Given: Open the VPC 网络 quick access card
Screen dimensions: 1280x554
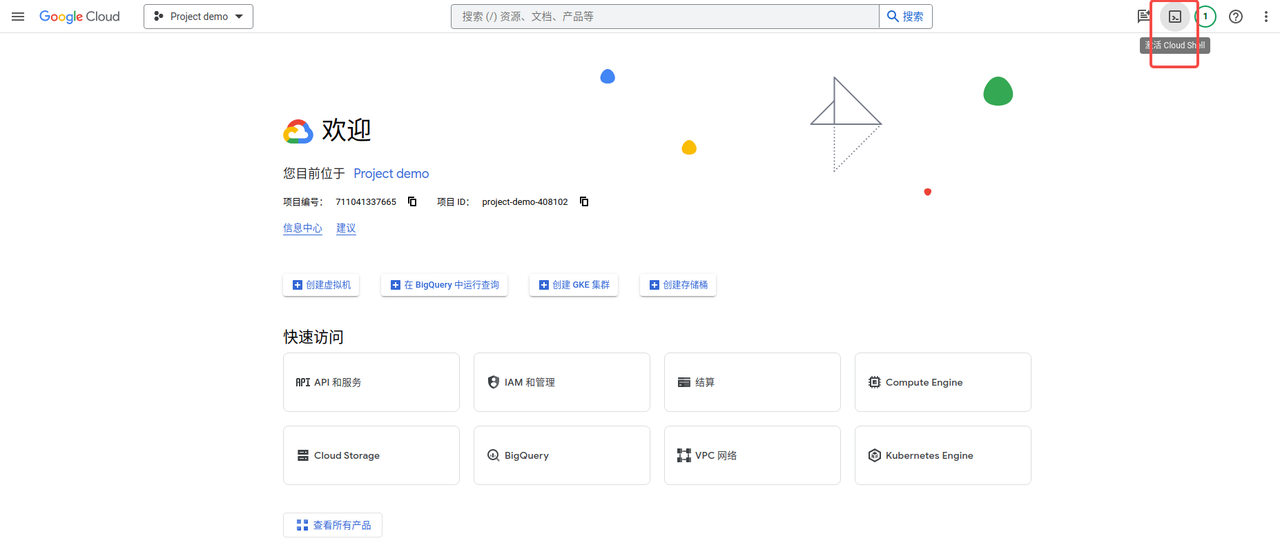Looking at the screenshot, I should point(752,455).
